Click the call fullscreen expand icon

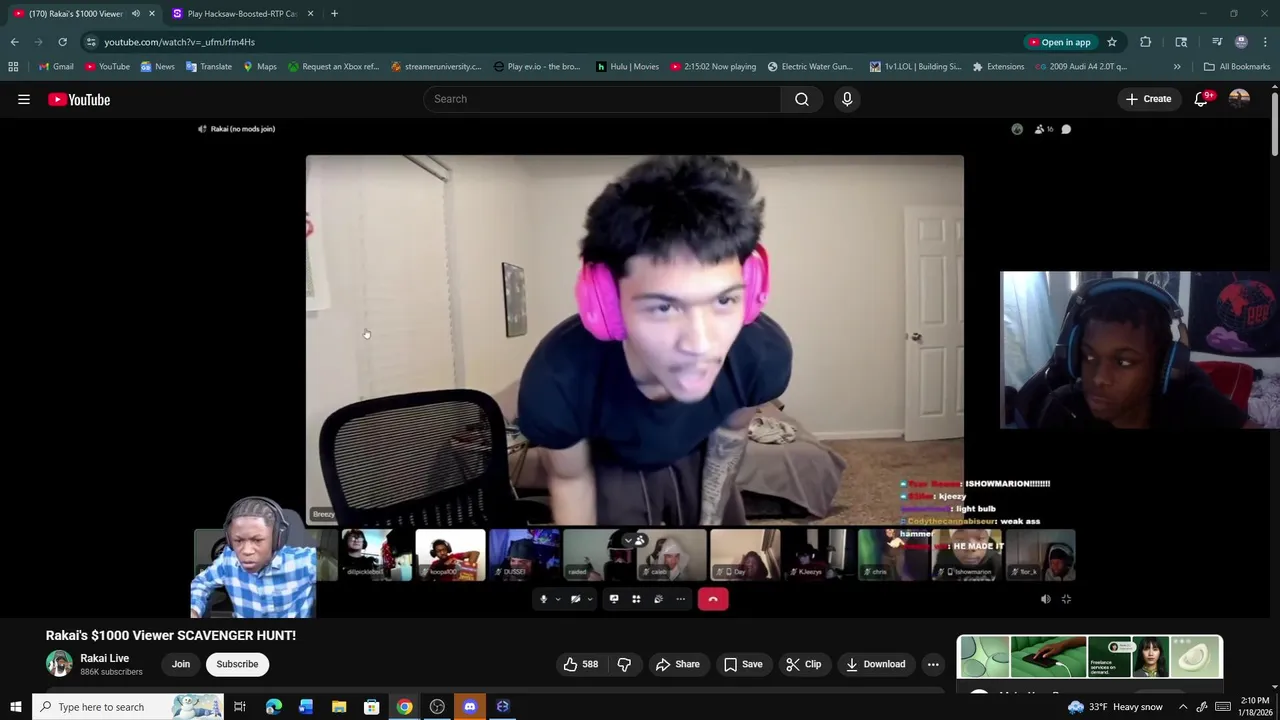pyautogui.click(x=1066, y=599)
